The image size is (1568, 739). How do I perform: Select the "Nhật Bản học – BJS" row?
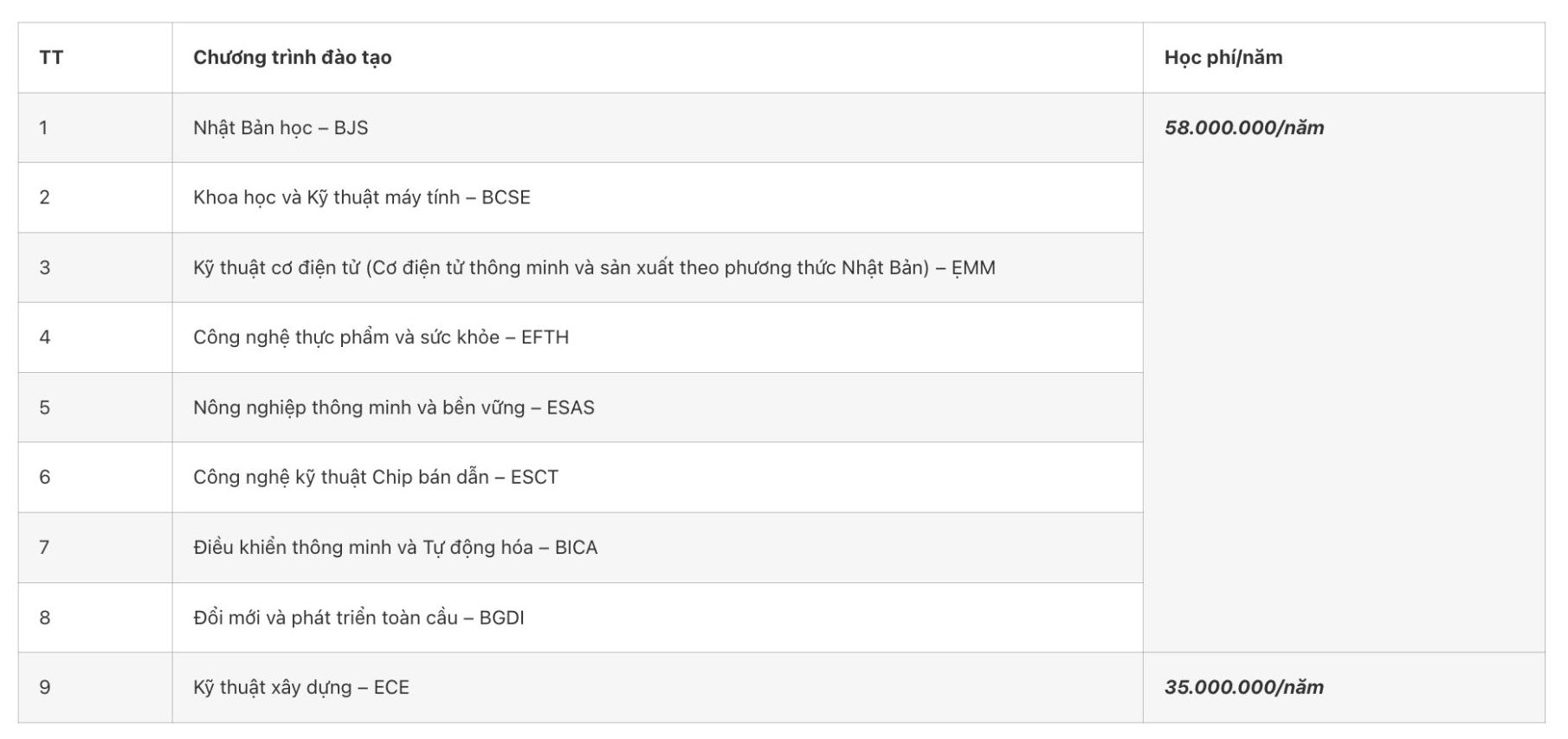(x=281, y=128)
